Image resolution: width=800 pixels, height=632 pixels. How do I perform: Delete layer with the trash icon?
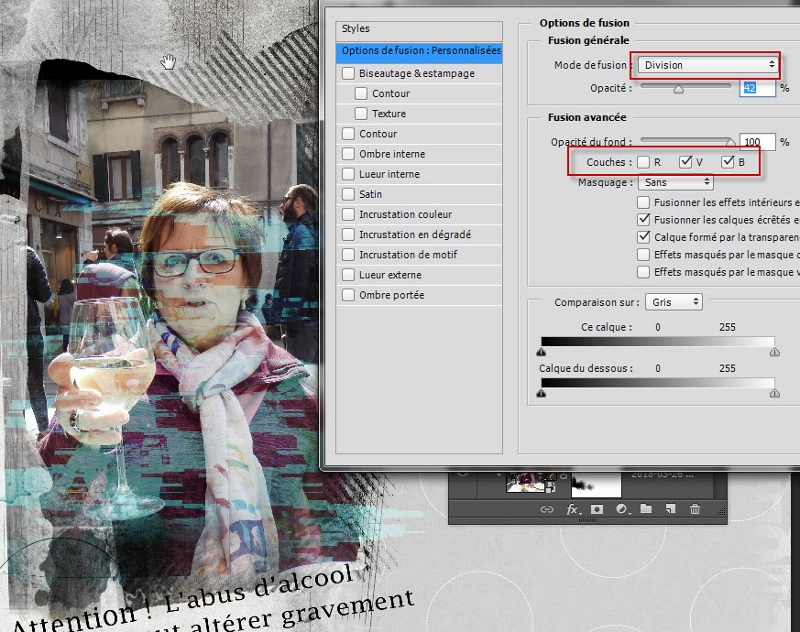(695, 510)
